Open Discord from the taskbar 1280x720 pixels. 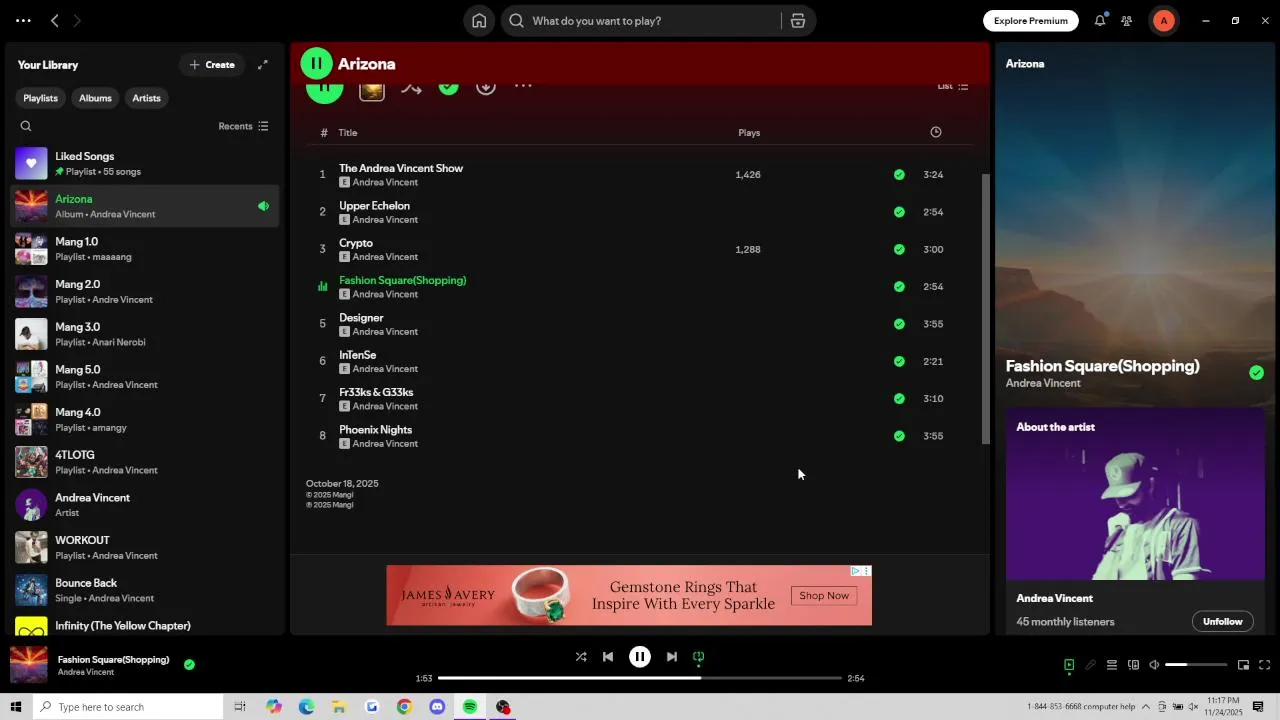(437, 707)
